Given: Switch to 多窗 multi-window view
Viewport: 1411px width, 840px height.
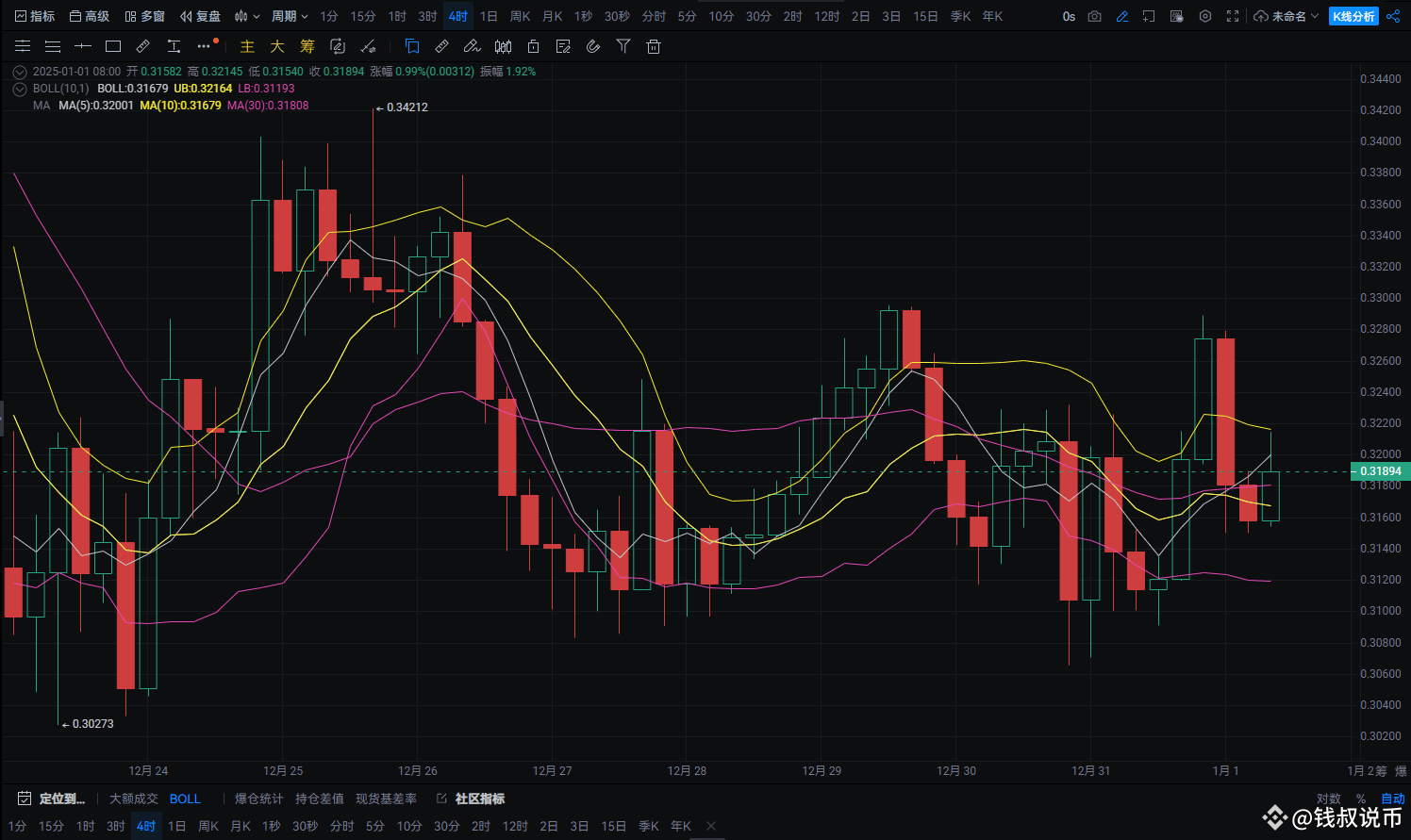Looking at the screenshot, I should point(144,16).
